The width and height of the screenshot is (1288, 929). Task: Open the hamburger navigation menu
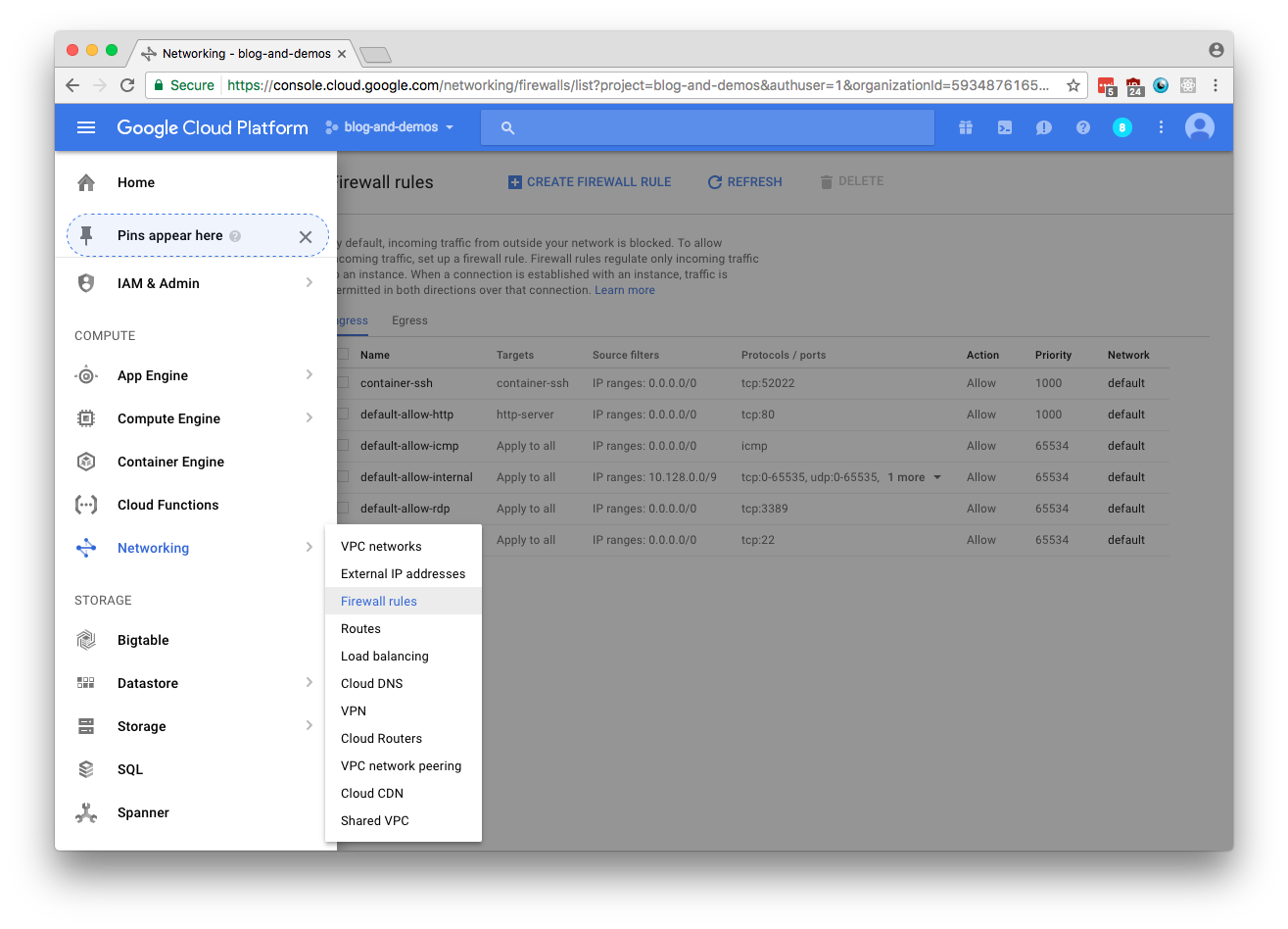pyautogui.click(x=86, y=127)
